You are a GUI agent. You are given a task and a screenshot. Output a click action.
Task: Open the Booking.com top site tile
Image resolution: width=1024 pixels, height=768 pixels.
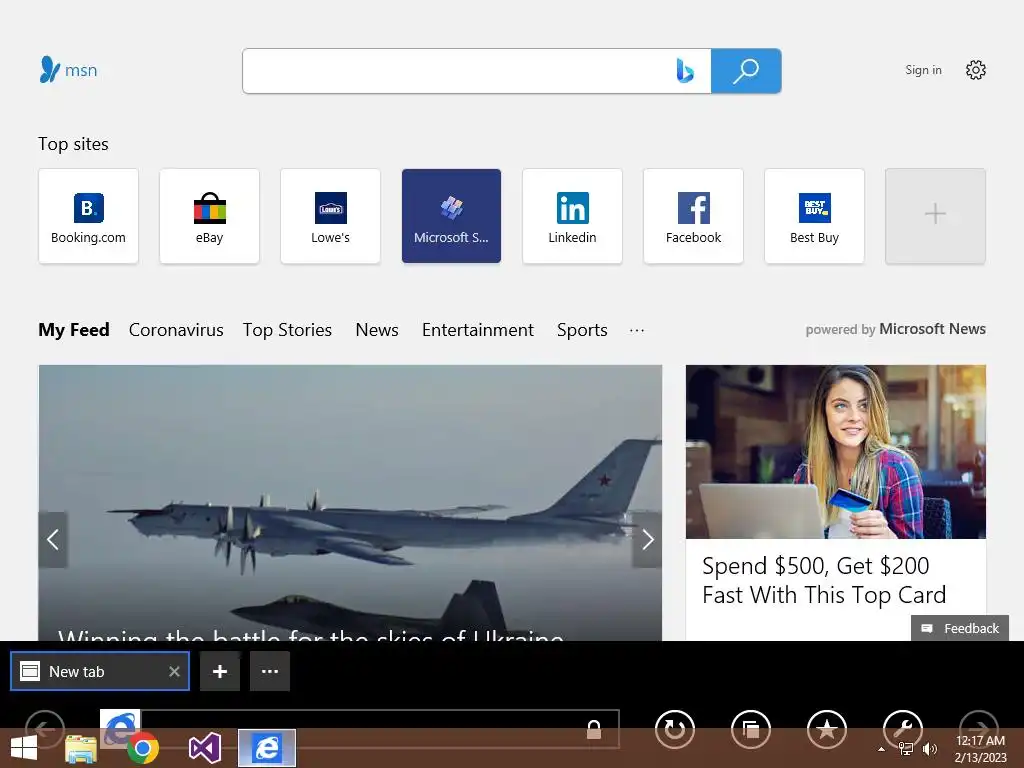(88, 216)
